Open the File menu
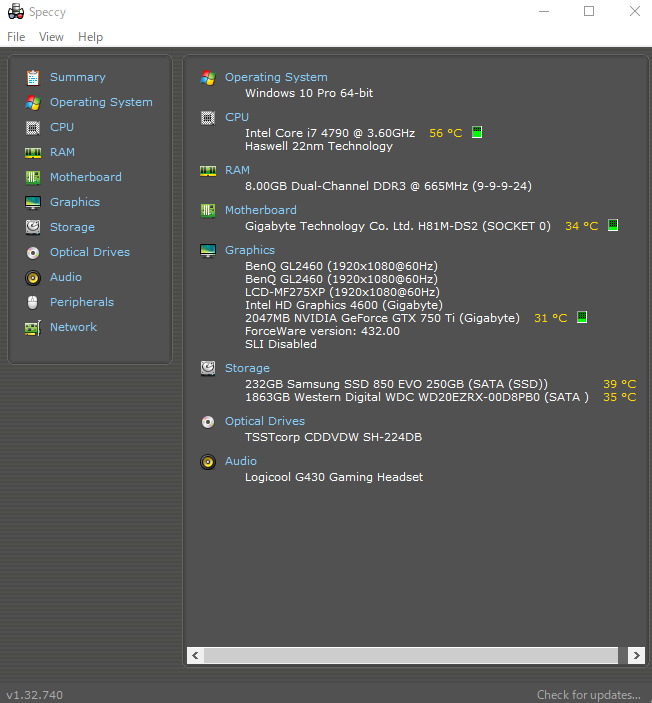The width and height of the screenshot is (652, 703). 16,37
